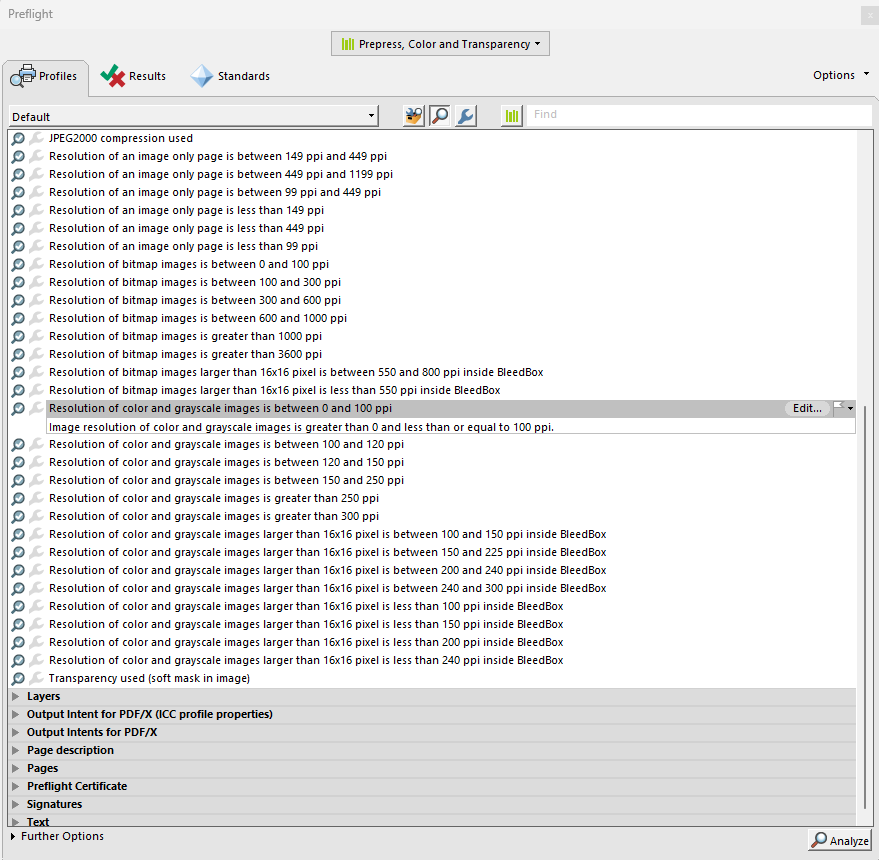The width and height of the screenshot is (879, 860).
Task: Click the magnifier icon for bitmap images greater than 3600 ppi
Action: click(x=18, y=354)
